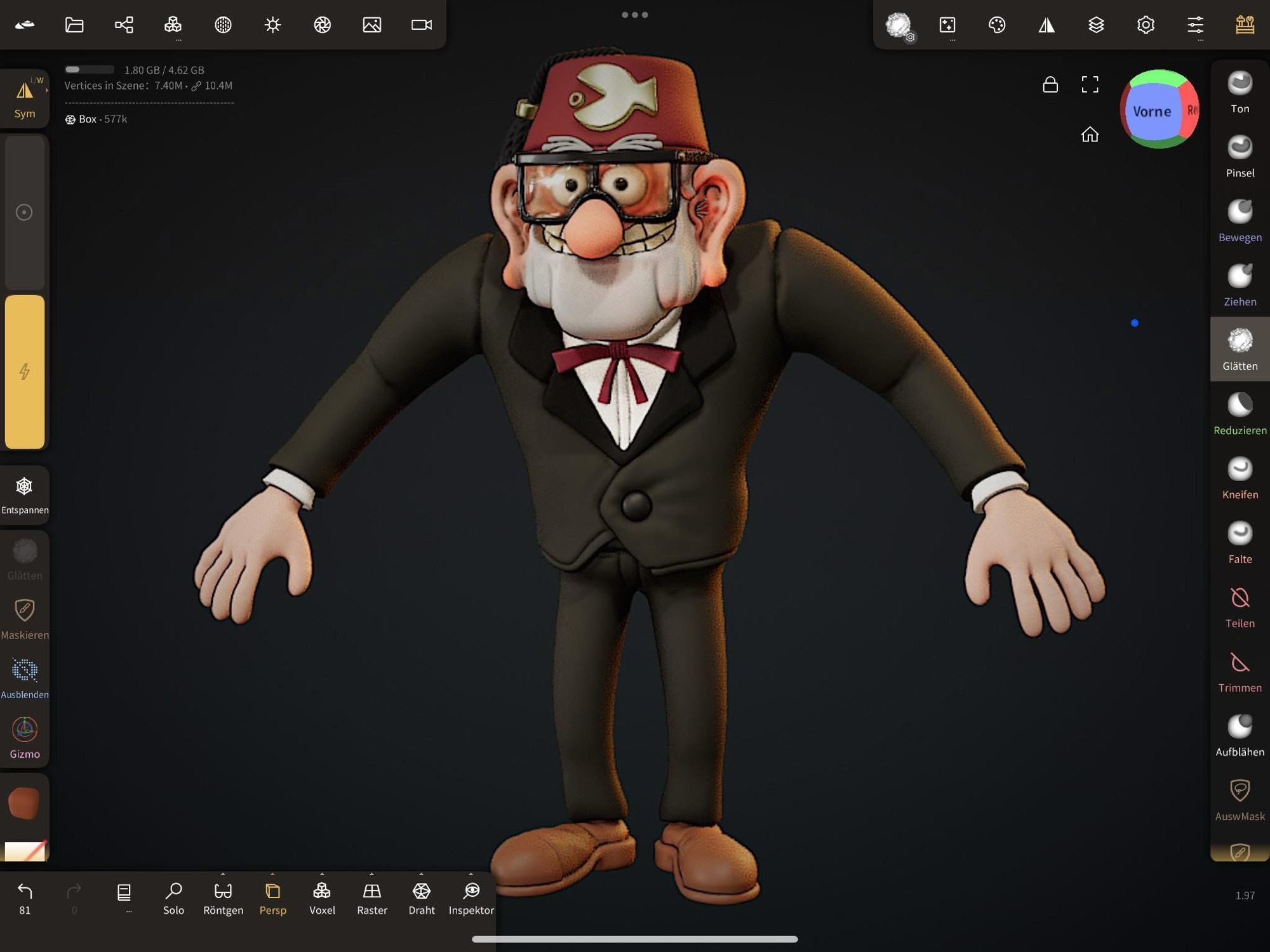
Task: Click the redo arrow button
Action: pos(74,898)
